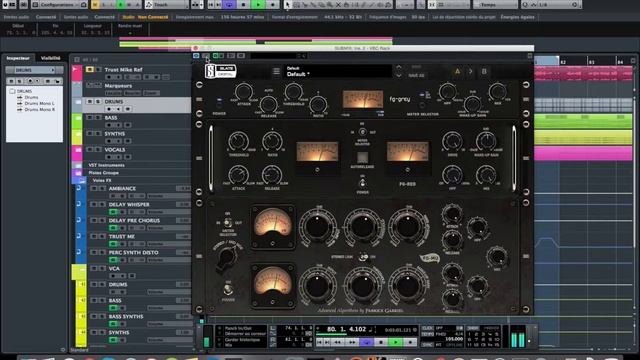Click Record in the bottom transport panel
640x360 pixels.
pyautogui.click(x=410, y=342)
